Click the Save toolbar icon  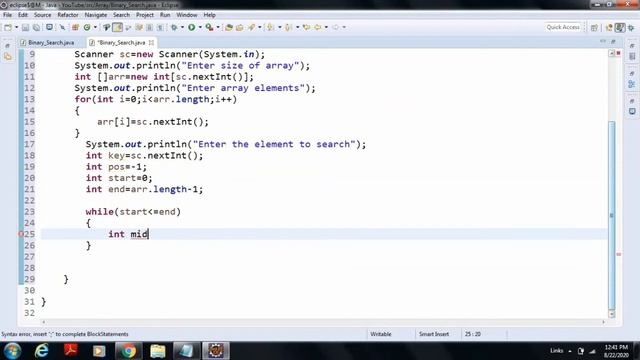[25, 27]
